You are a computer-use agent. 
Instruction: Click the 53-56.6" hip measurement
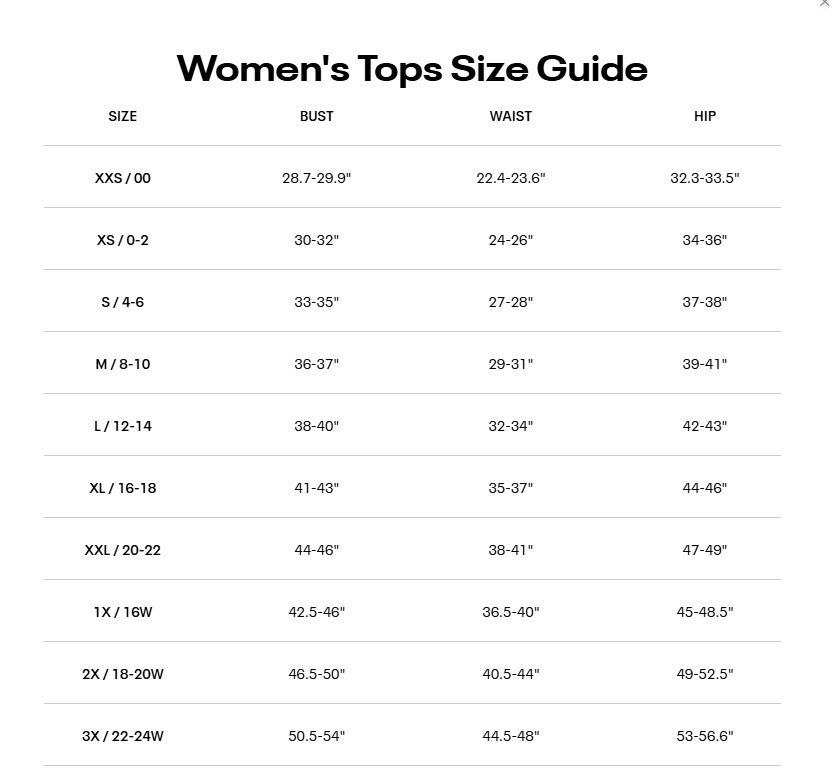tap(705, 736)
